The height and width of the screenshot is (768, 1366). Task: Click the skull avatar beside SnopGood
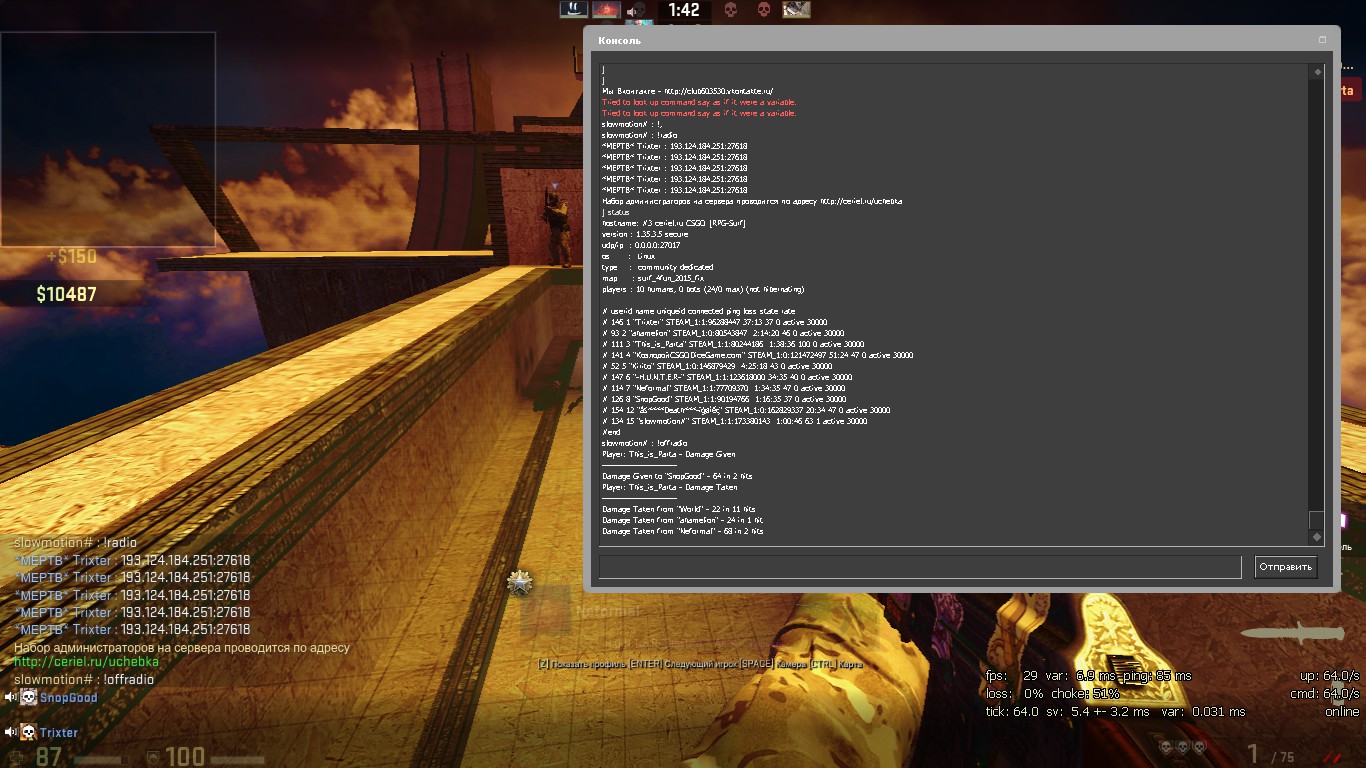28,697
